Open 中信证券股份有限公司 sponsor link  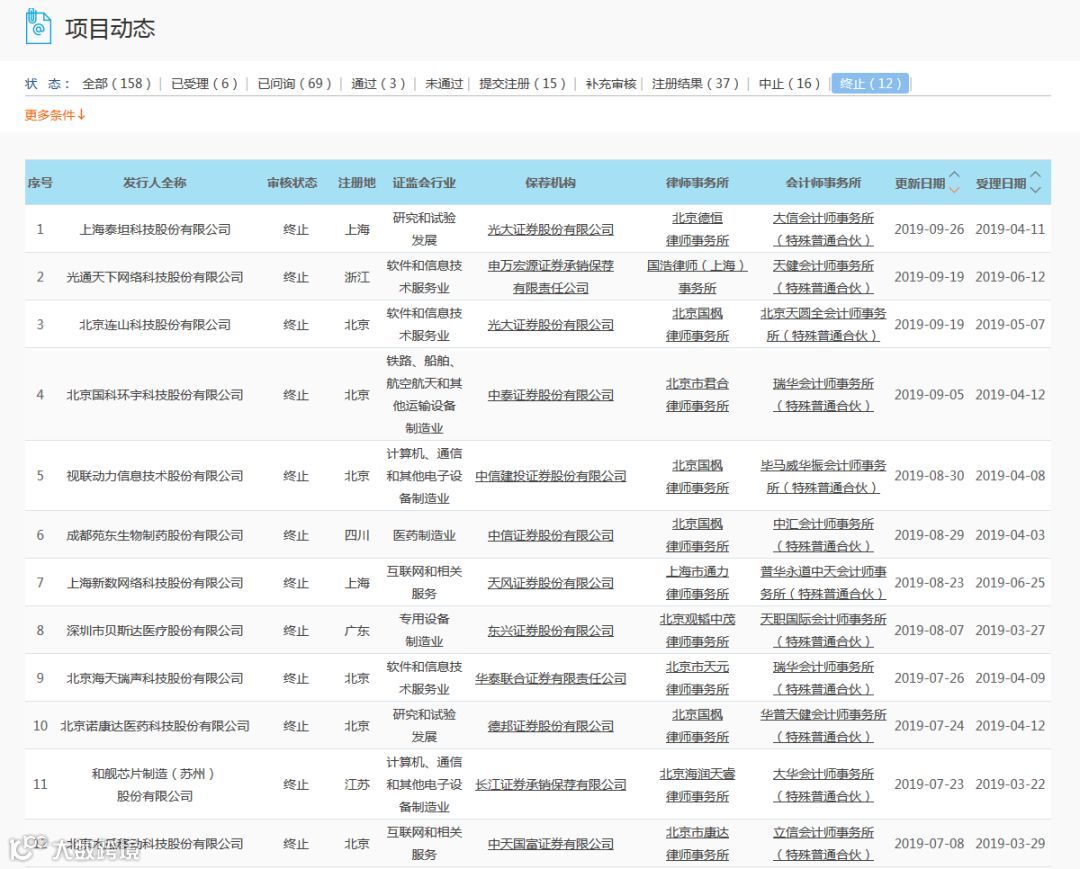coord(550,535)
